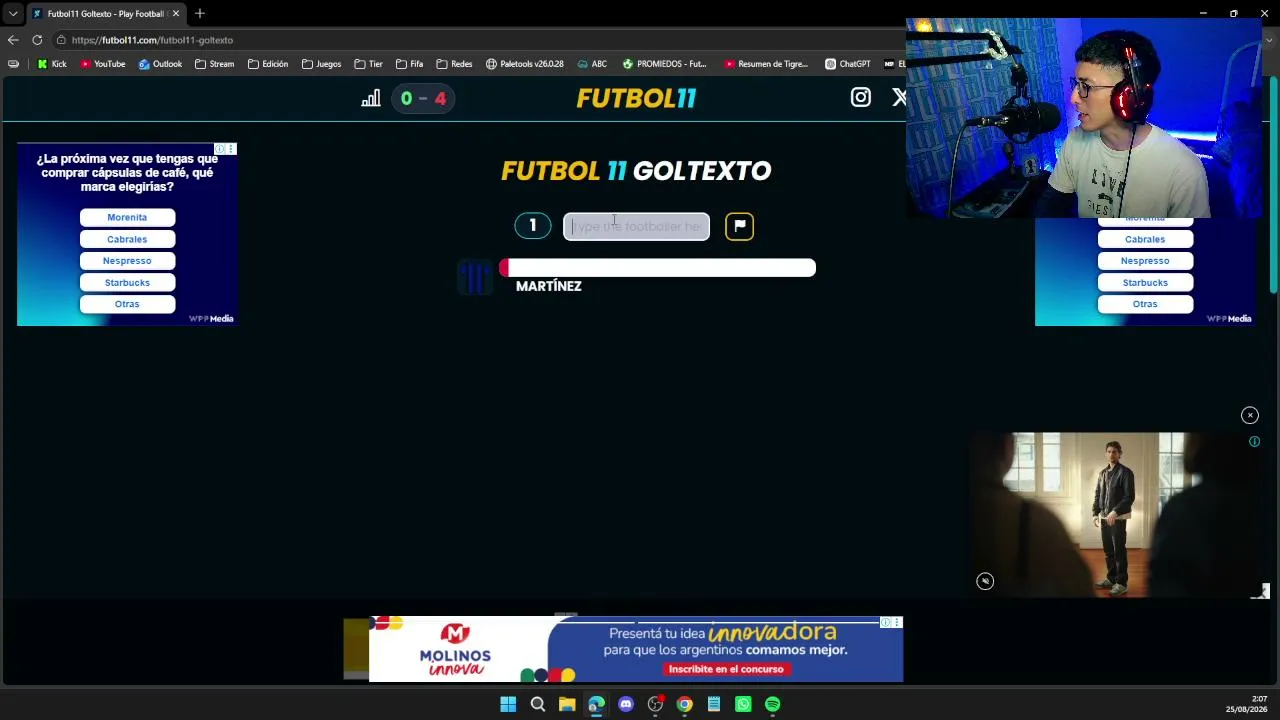Open the video ad info icon
The image size is (1280, 720).
click(x=1254, y=441)
